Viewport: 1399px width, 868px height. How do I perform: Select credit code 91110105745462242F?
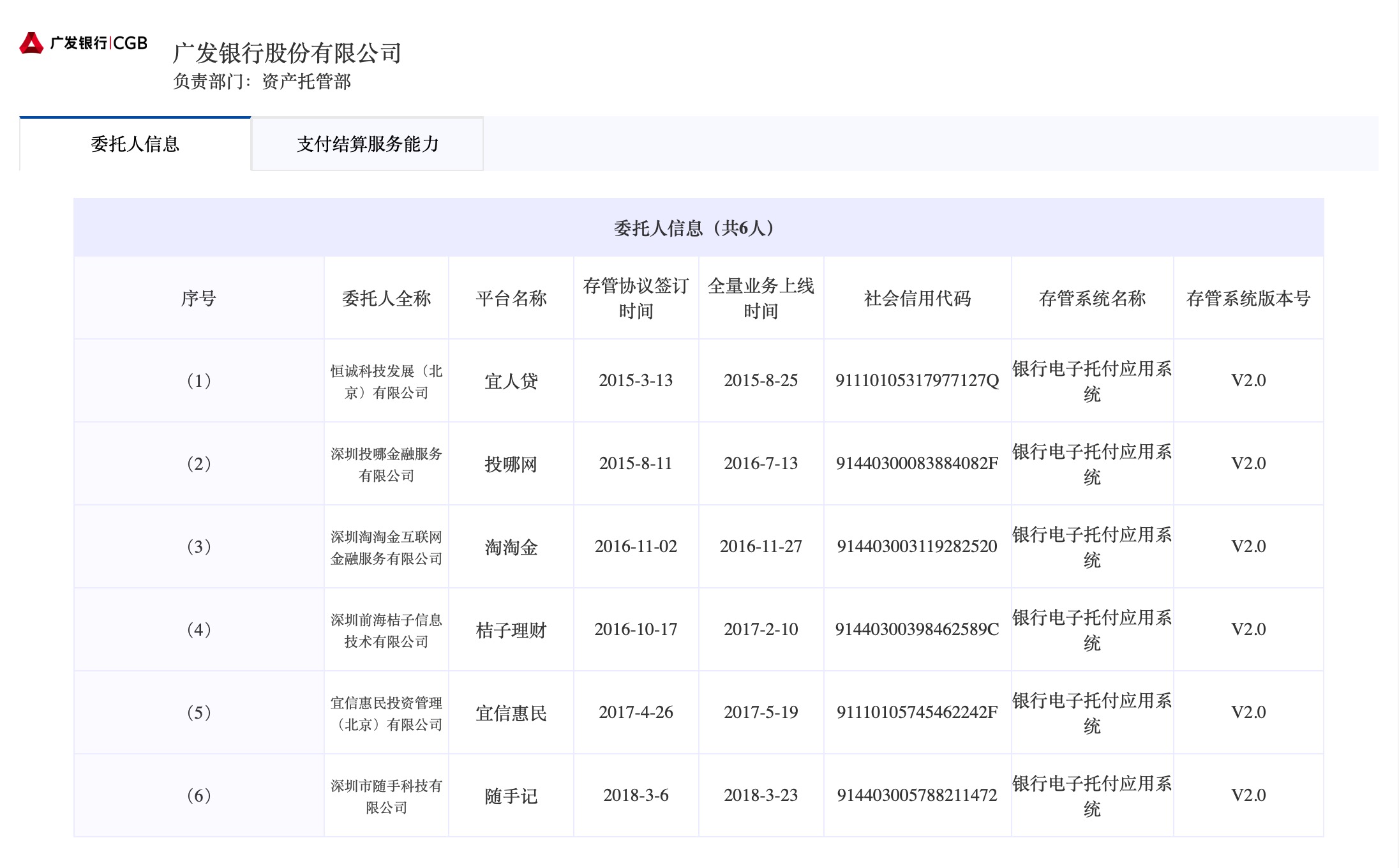(917, 712)
